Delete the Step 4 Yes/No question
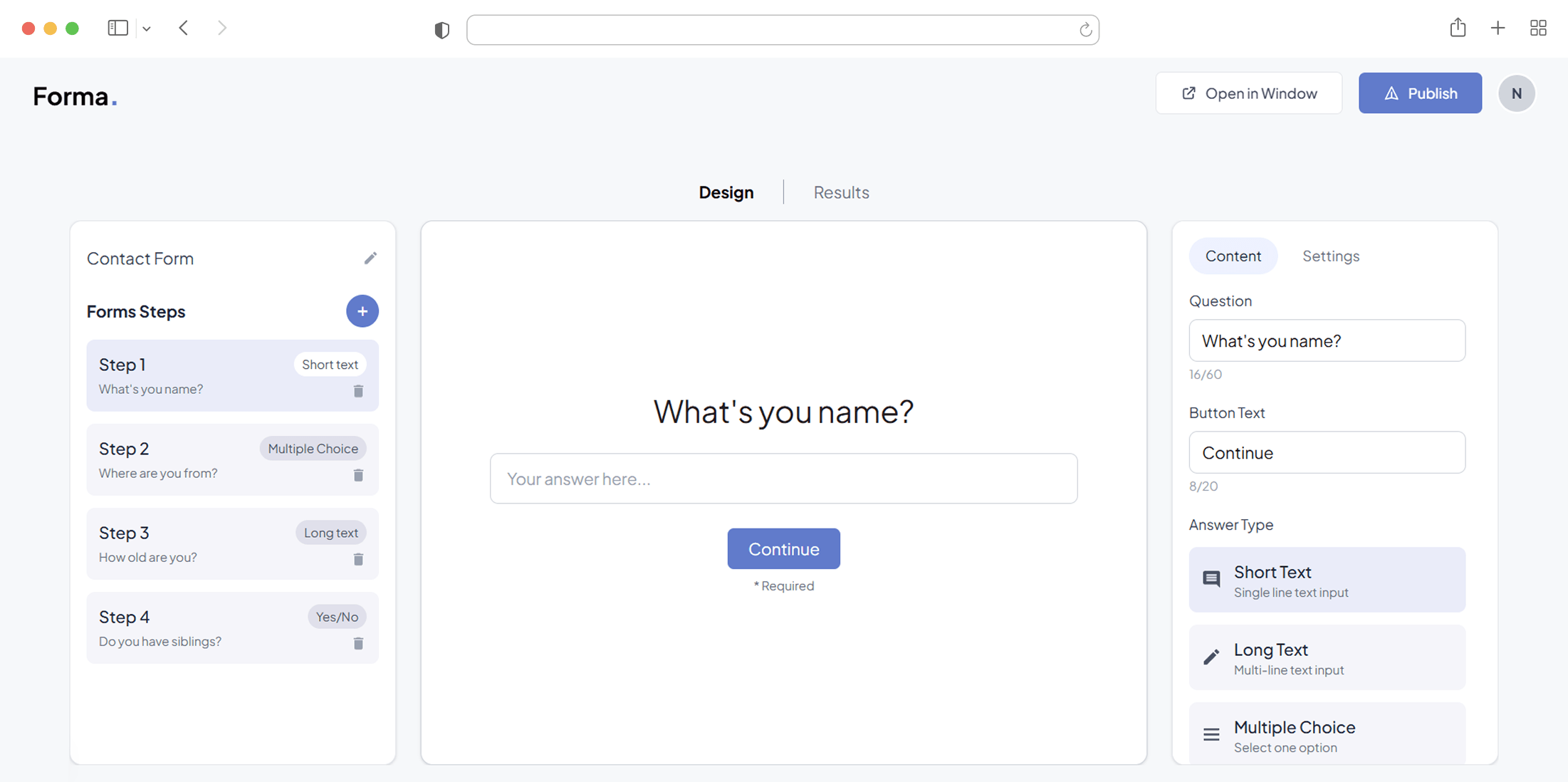This screenshot has height=782, width=1568. [x=359, y=643]
